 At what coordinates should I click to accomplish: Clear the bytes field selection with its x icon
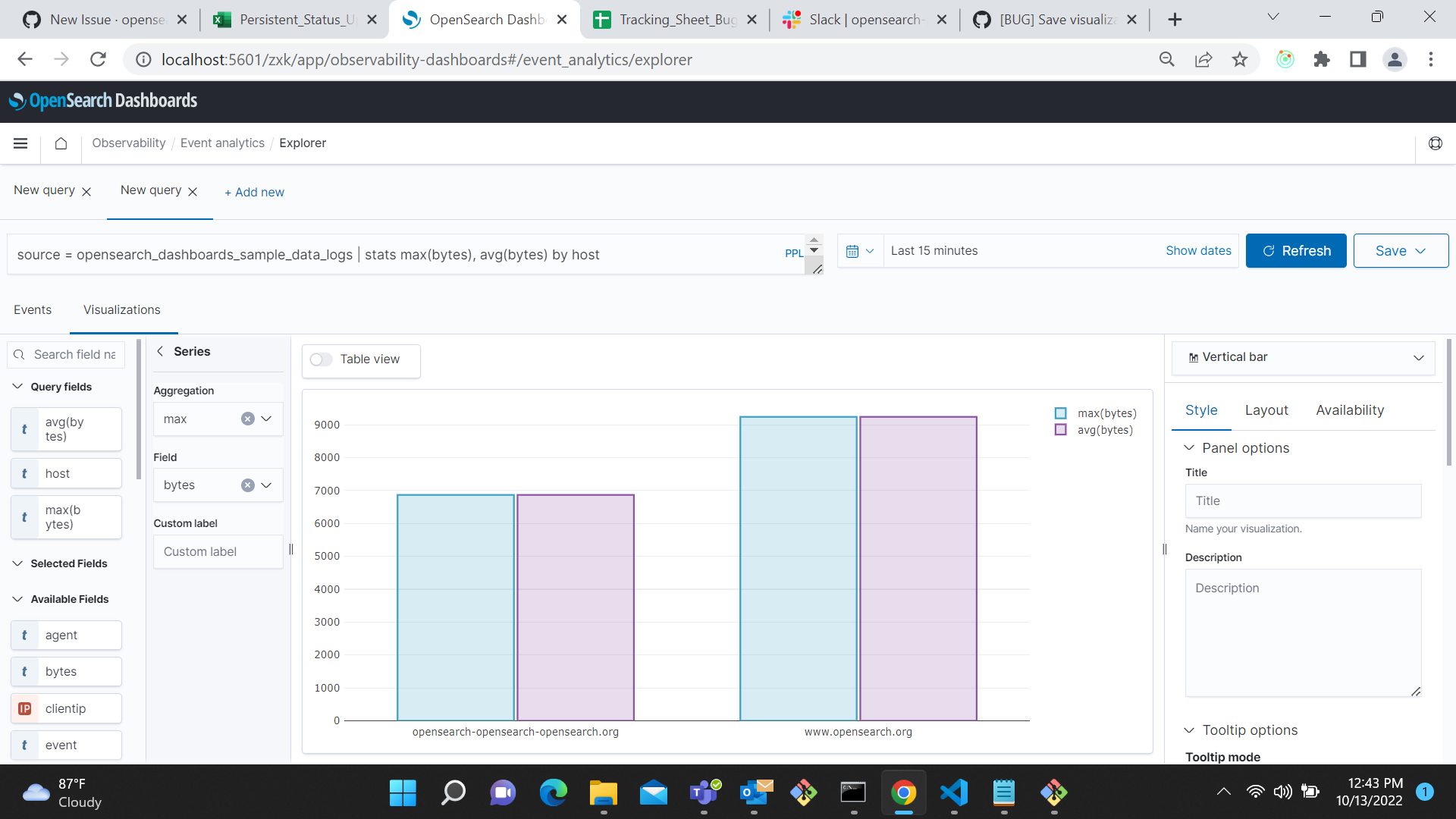[247, 485]
